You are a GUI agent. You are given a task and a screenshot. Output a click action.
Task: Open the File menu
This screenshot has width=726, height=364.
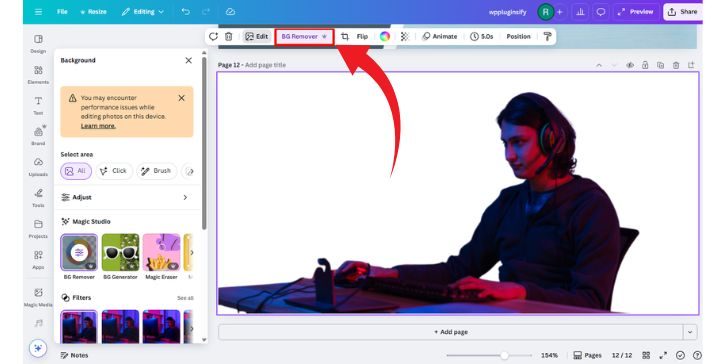coord(62,12)
